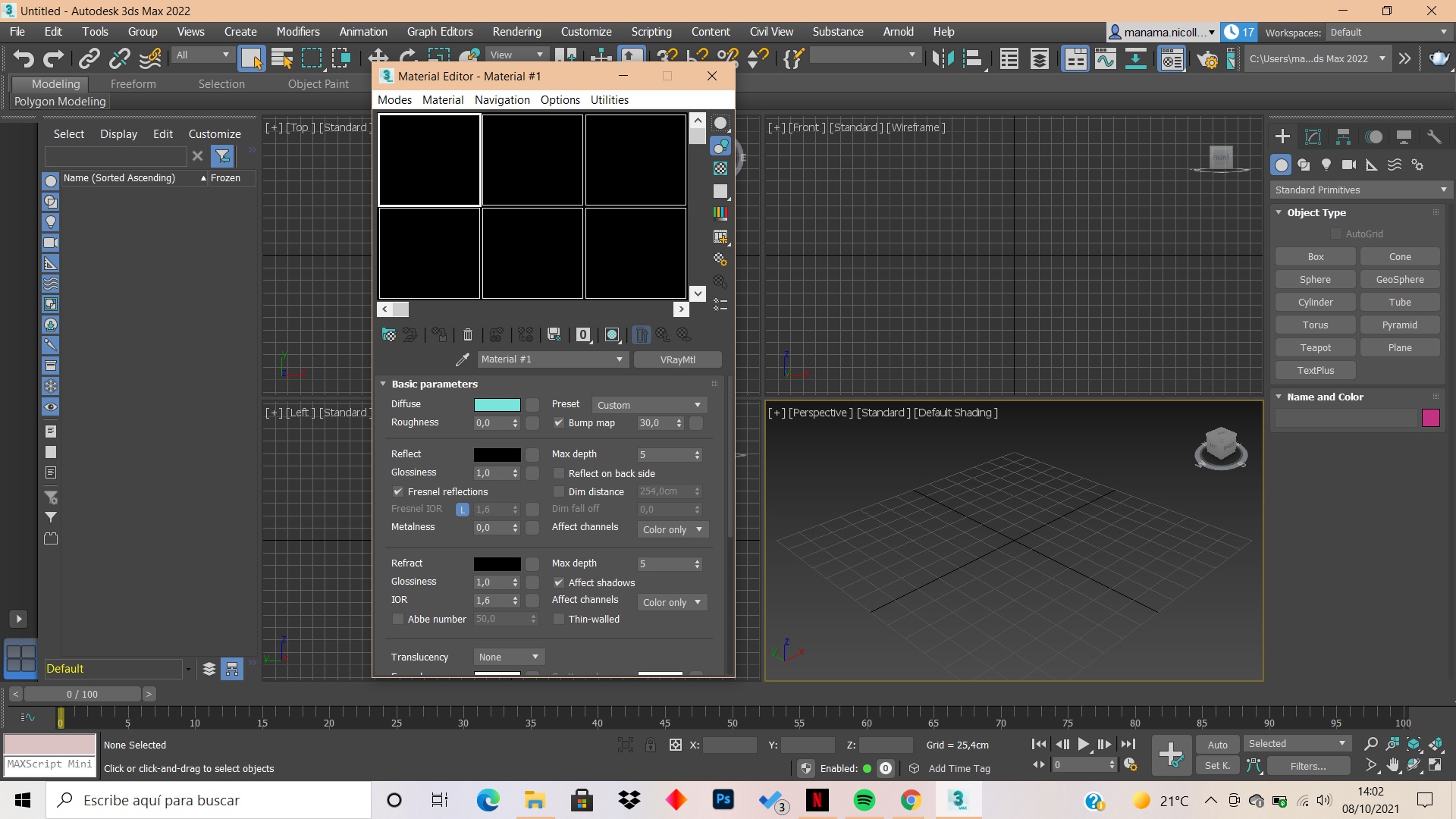Click the Teapot primitive button
The height and width of the screenshot is (819, 1456).
pyautogui.click(x=1315, y=347)
